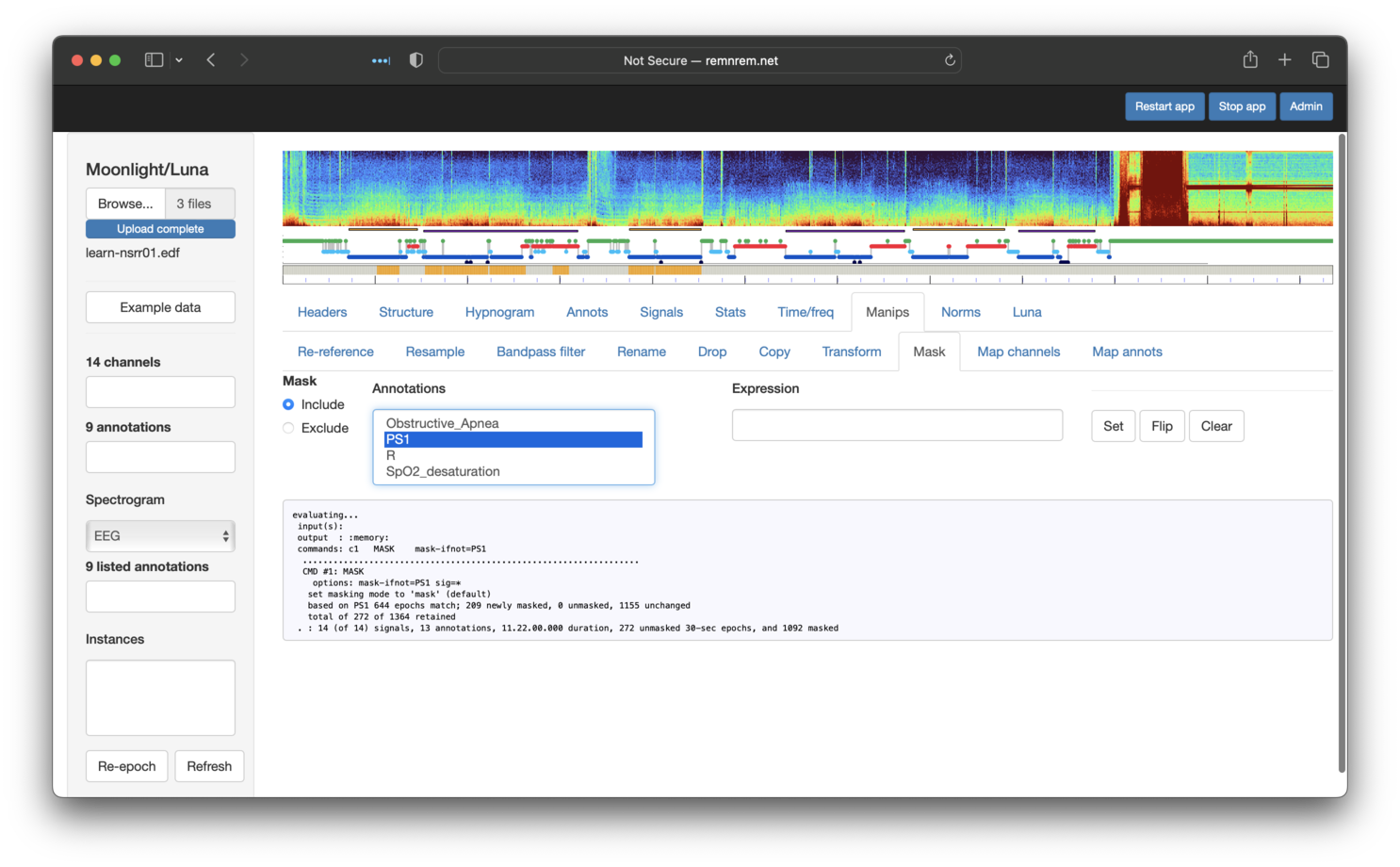This screenshot has height=867, width=1400.
Task: Click inside the Expression input field
Action: point(897,425)
